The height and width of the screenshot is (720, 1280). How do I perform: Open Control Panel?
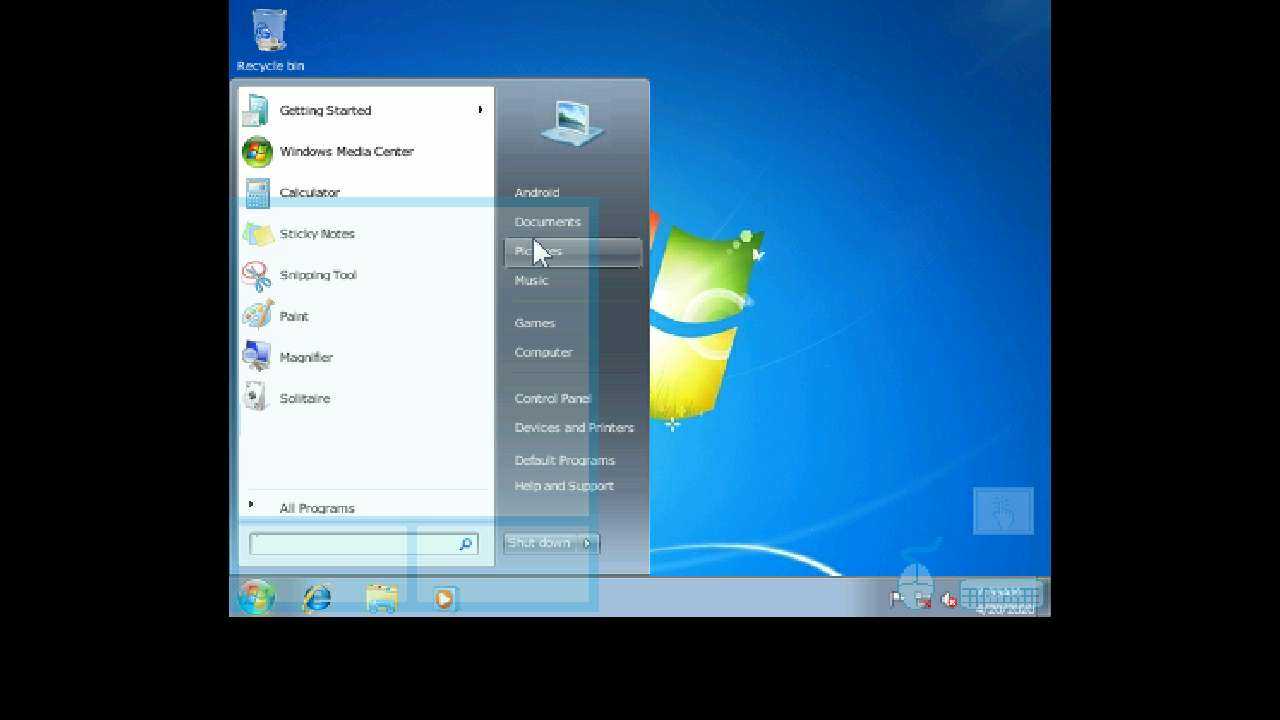tap(553, 398)
